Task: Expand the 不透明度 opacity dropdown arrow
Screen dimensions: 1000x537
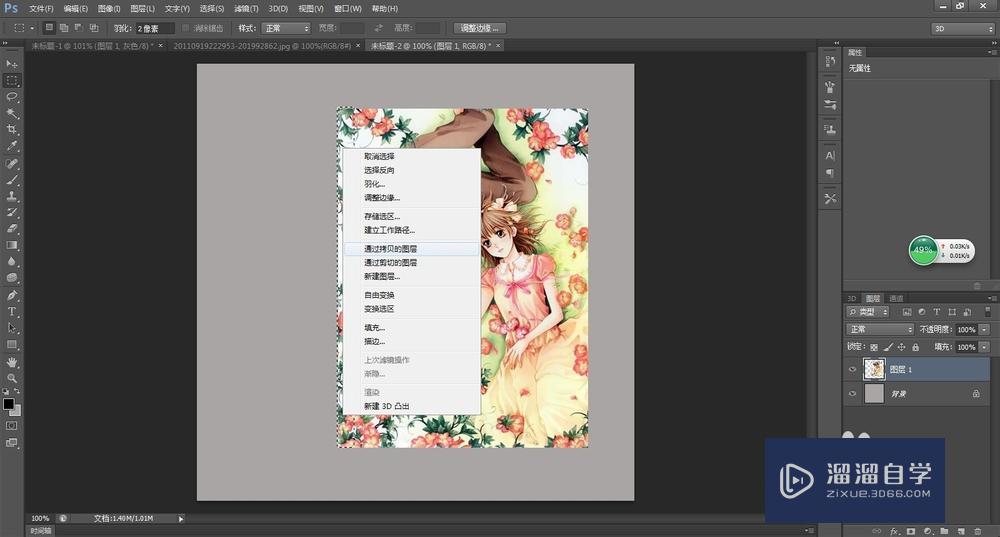Action: pyautogui.click(x=984, y=329)
